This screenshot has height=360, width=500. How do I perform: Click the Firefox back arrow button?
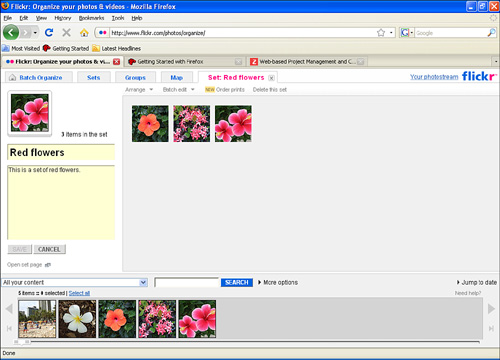coord(11,33)
